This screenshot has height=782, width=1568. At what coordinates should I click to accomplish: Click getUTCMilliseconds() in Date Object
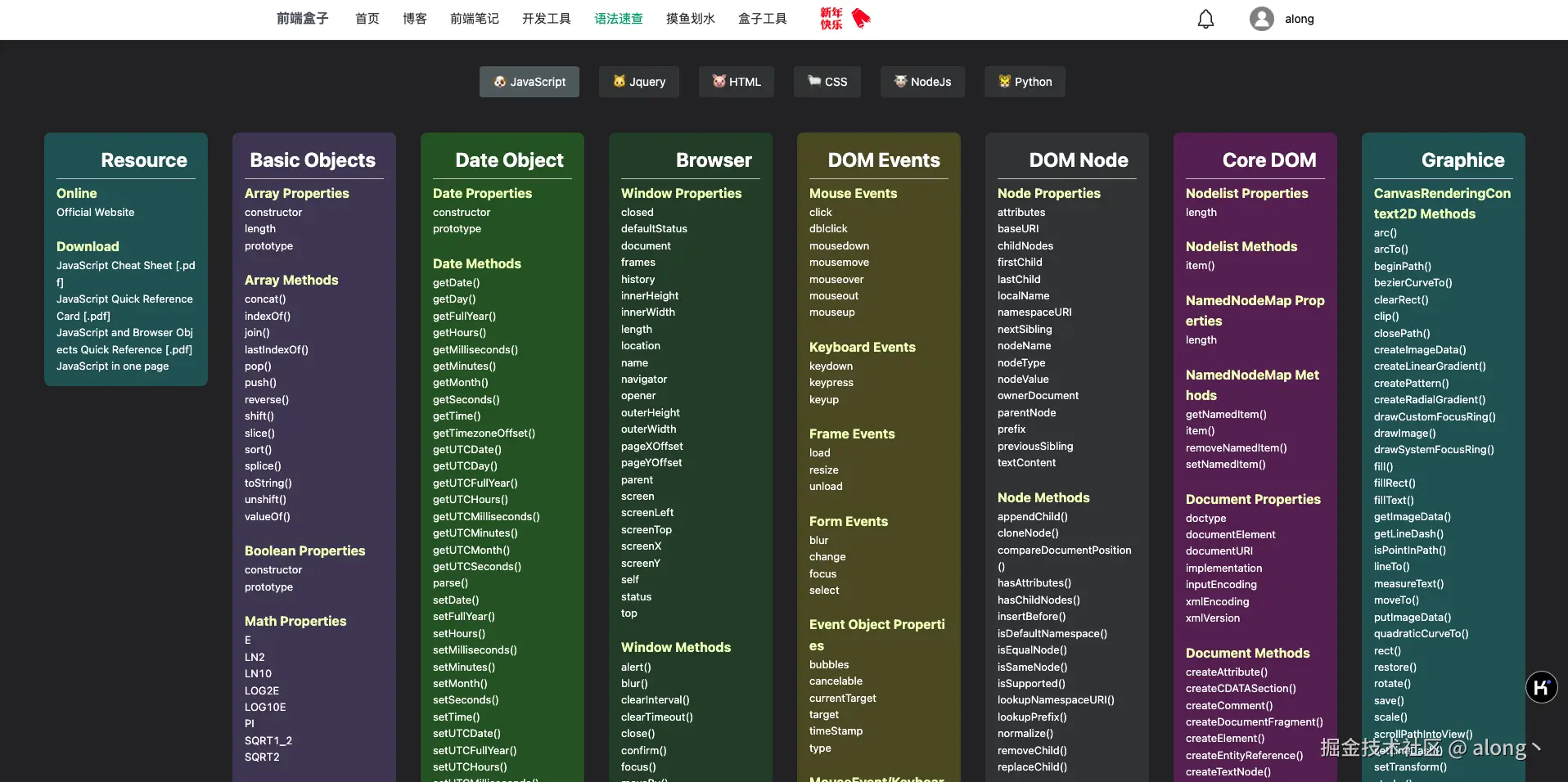(x=486, y=517)
